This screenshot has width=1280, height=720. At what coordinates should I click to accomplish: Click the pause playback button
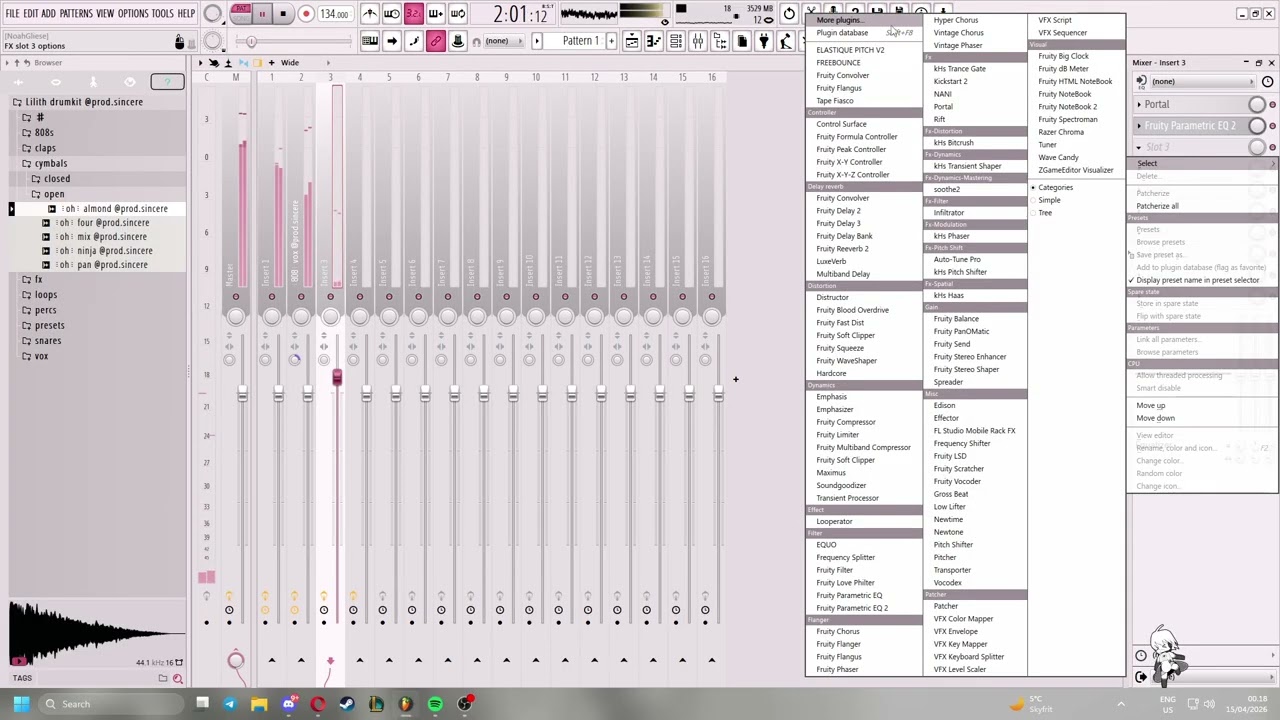pos(262,14)
